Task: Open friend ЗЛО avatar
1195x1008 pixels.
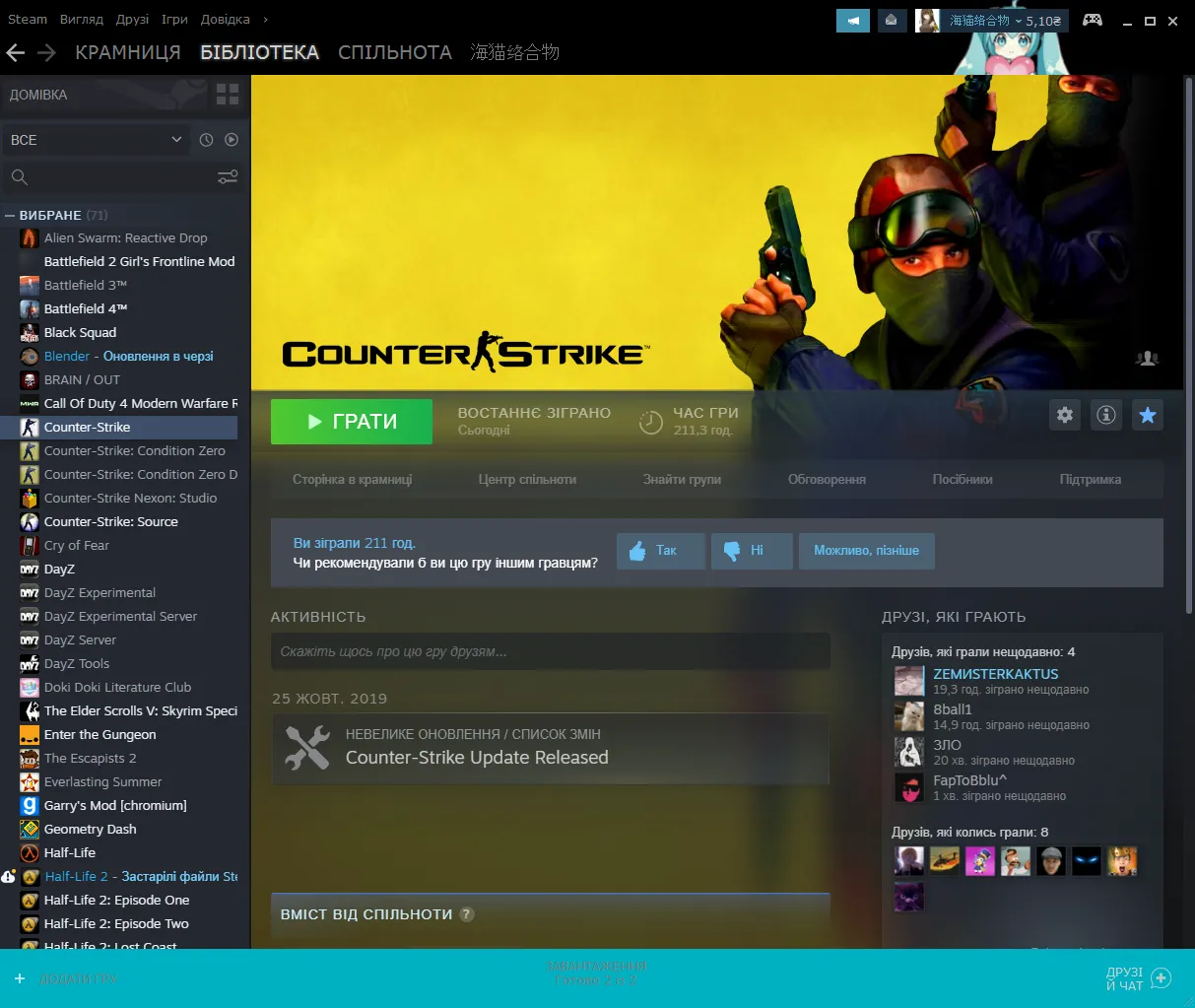Action: click(x=908, y=752)
